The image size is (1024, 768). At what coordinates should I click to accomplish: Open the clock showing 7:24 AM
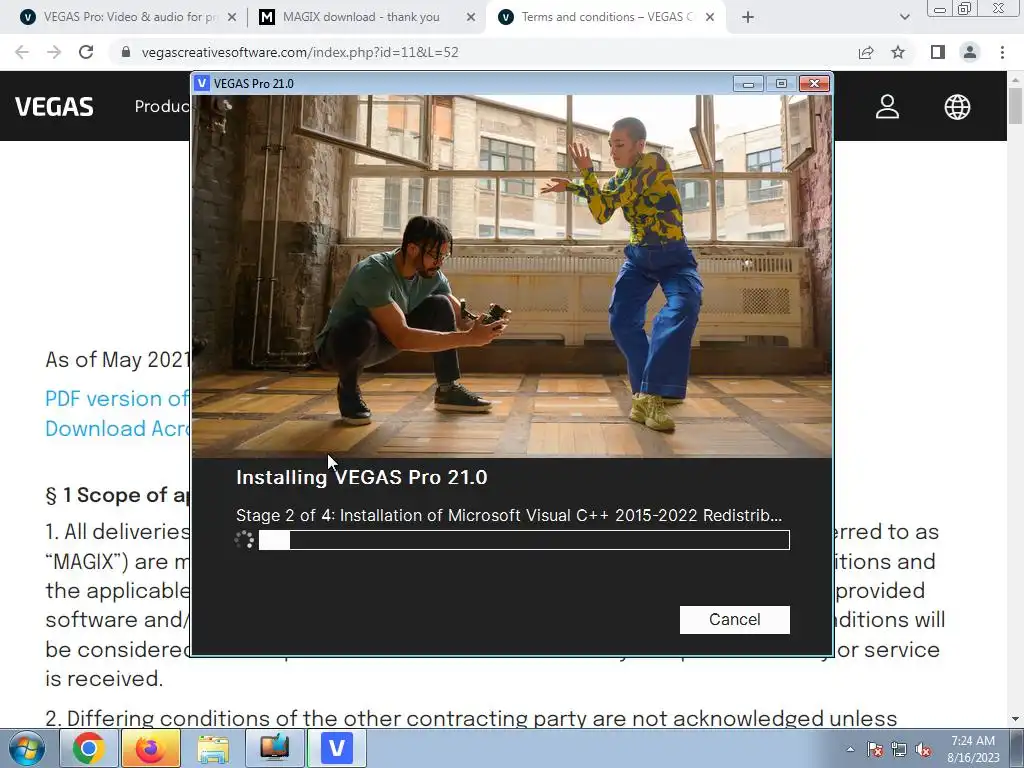click(x=973, y=749)
